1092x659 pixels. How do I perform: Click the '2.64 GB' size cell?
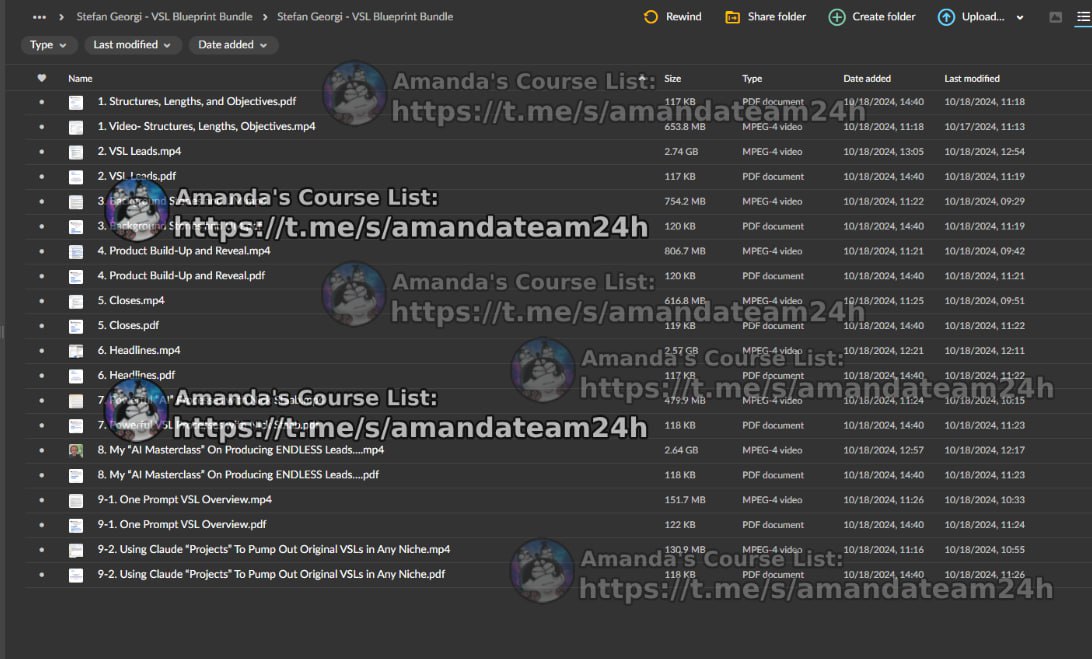click(681, 450)
